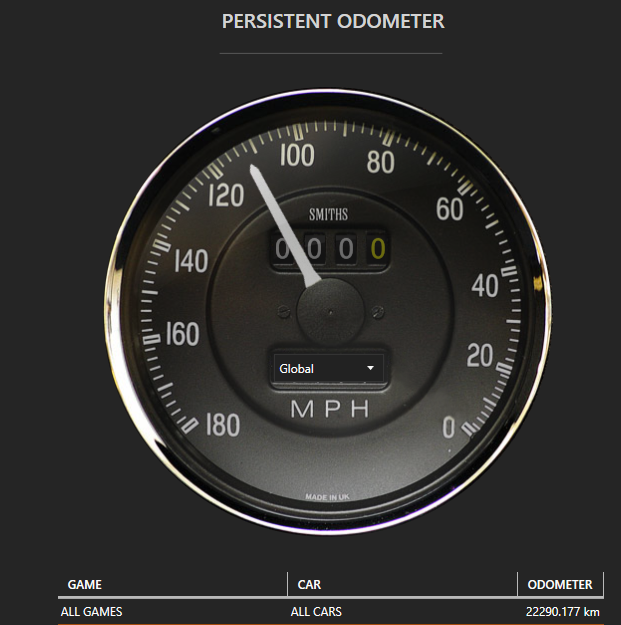Select the ALL GAMES row cell
This screenshot has width=621, height=625.
pos(92,611)
